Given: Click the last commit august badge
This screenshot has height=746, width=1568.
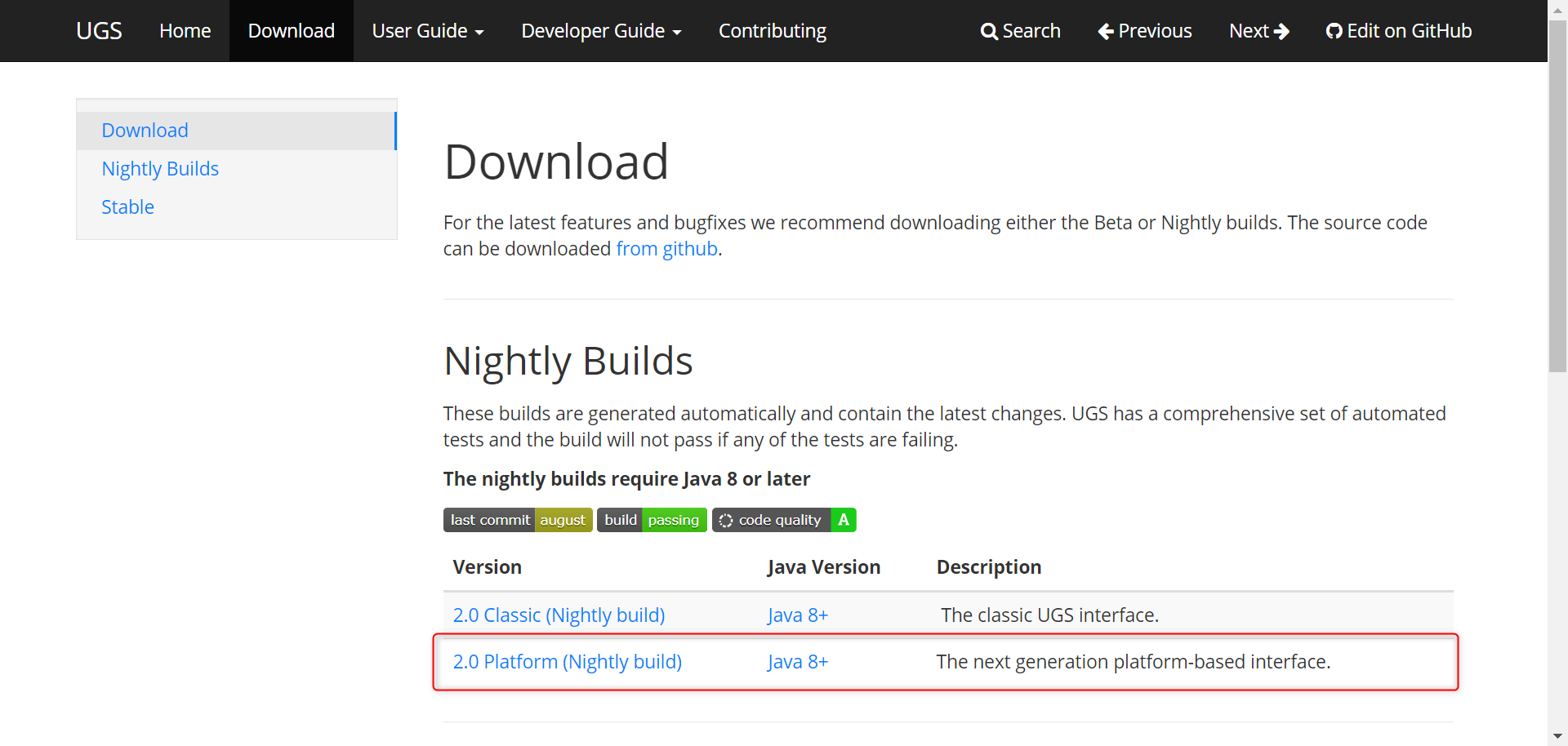Looking at the screenshot, I should point(518,520).
